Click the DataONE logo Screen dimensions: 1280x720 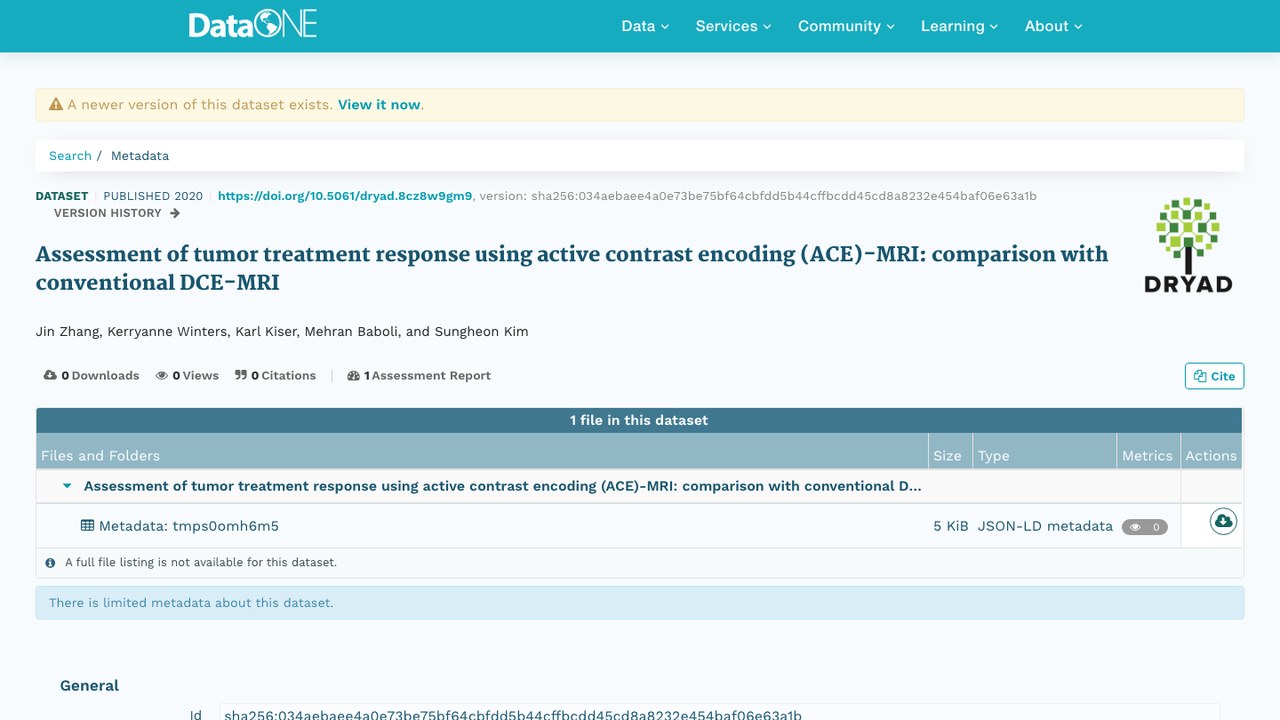(x=253, y=25)
